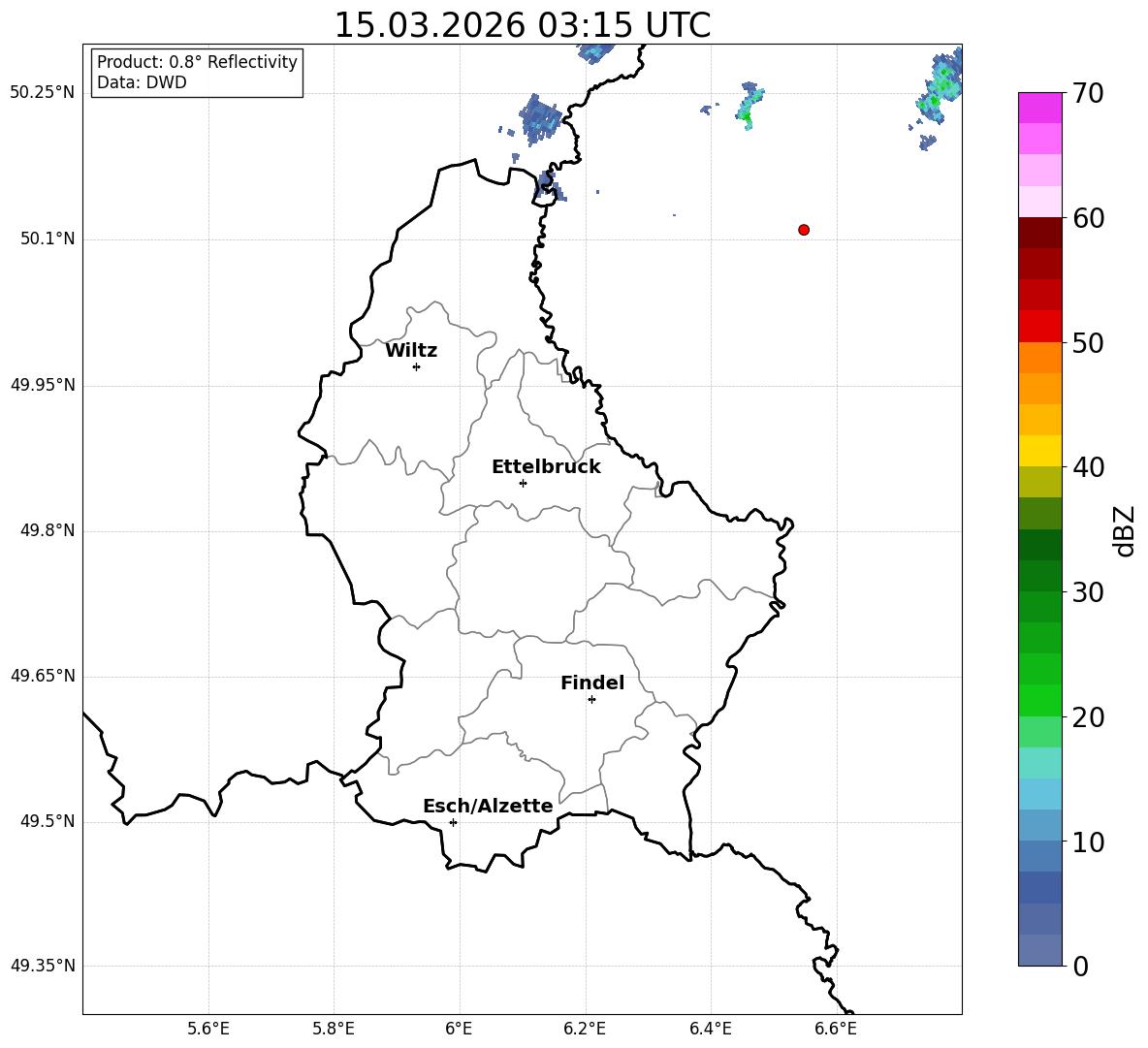The height and width of the screenshot is (1048, 1148).
Task: Click the 49.35°N latitude label
Action: (x=42, y=966)
